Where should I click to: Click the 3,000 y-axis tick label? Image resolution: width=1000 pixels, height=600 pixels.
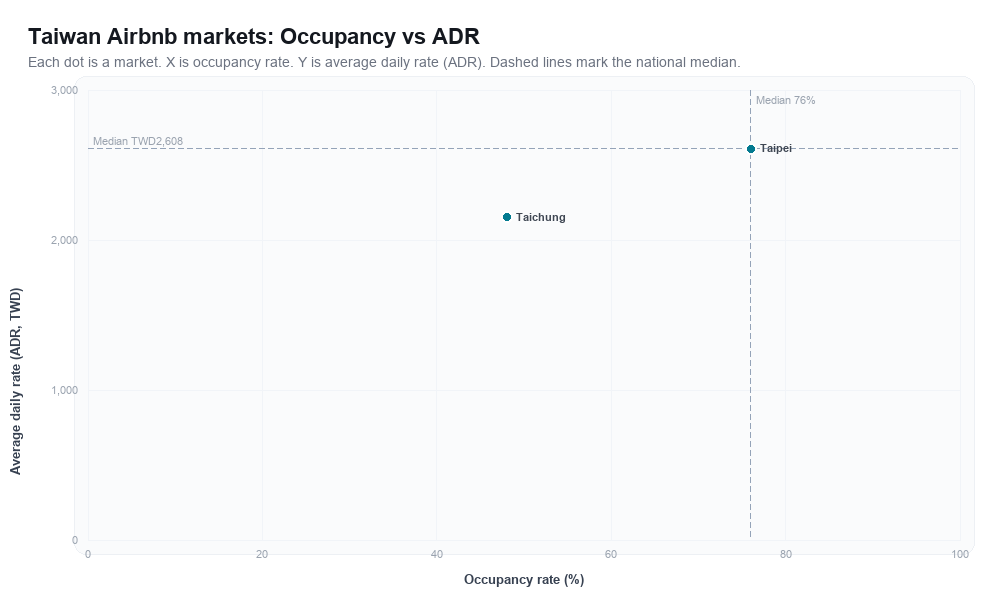point(64,90)
